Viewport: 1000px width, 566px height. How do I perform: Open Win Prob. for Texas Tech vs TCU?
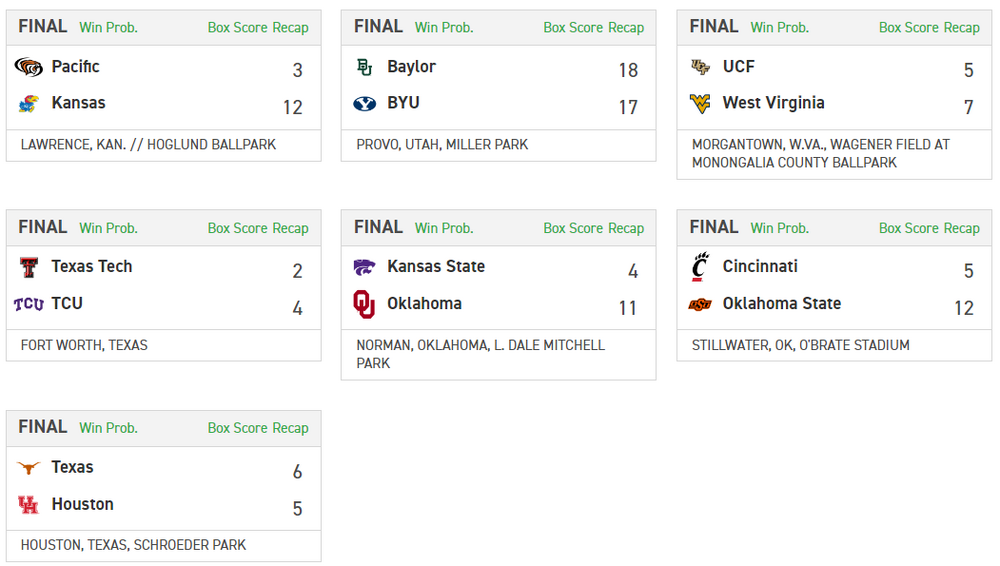[108, 228]
